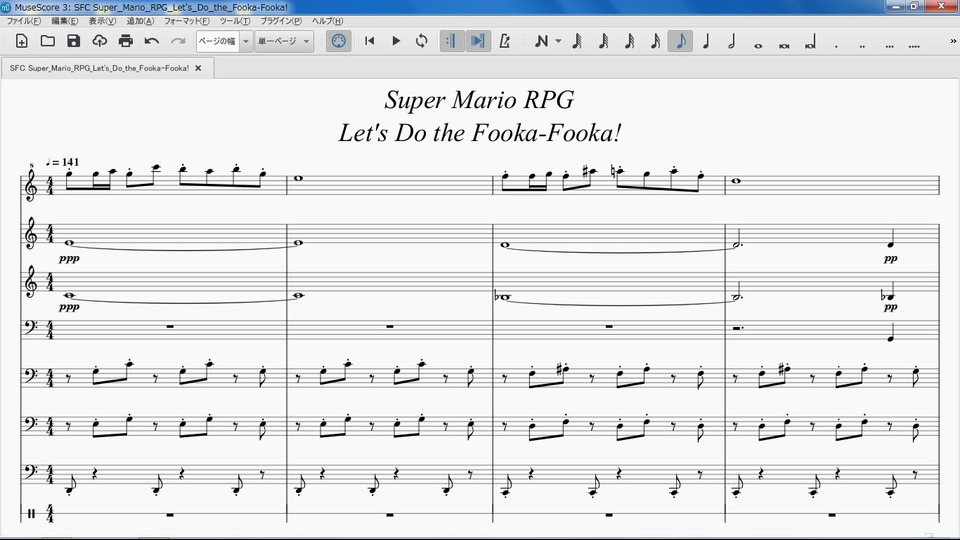The width and height of the screenshot is (960, 540).
Task: Add a quadruple augmentation dot
Action: [914, 45]
